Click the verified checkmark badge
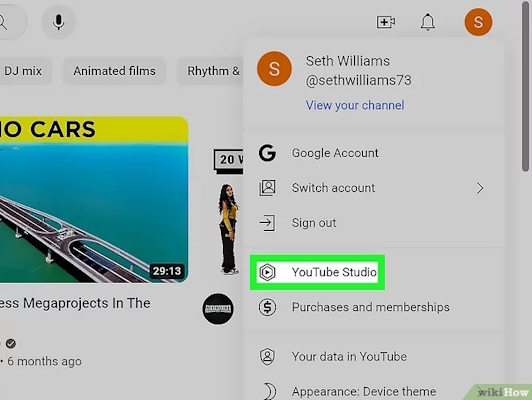Screen dimensions: 532x400 pyautogui.click(x=11, y=344)
